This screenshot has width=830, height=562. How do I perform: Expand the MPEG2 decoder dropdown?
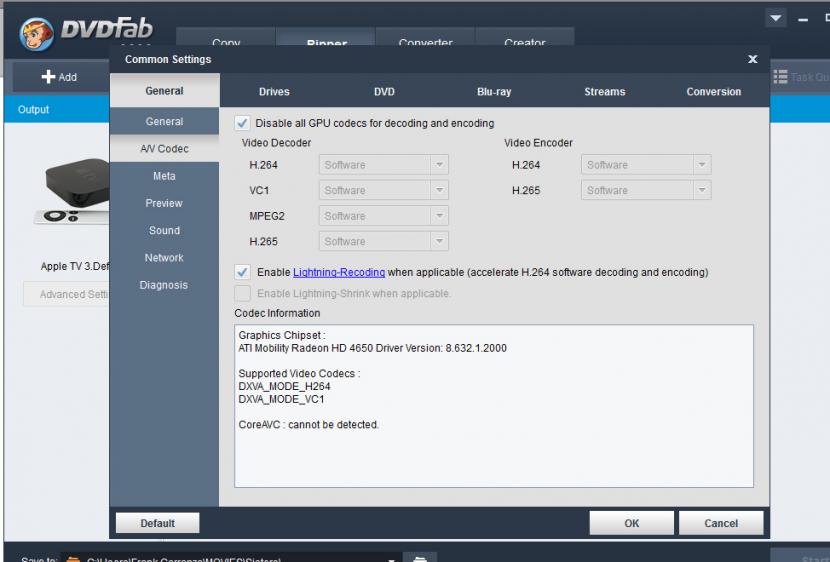pos(383,216)
